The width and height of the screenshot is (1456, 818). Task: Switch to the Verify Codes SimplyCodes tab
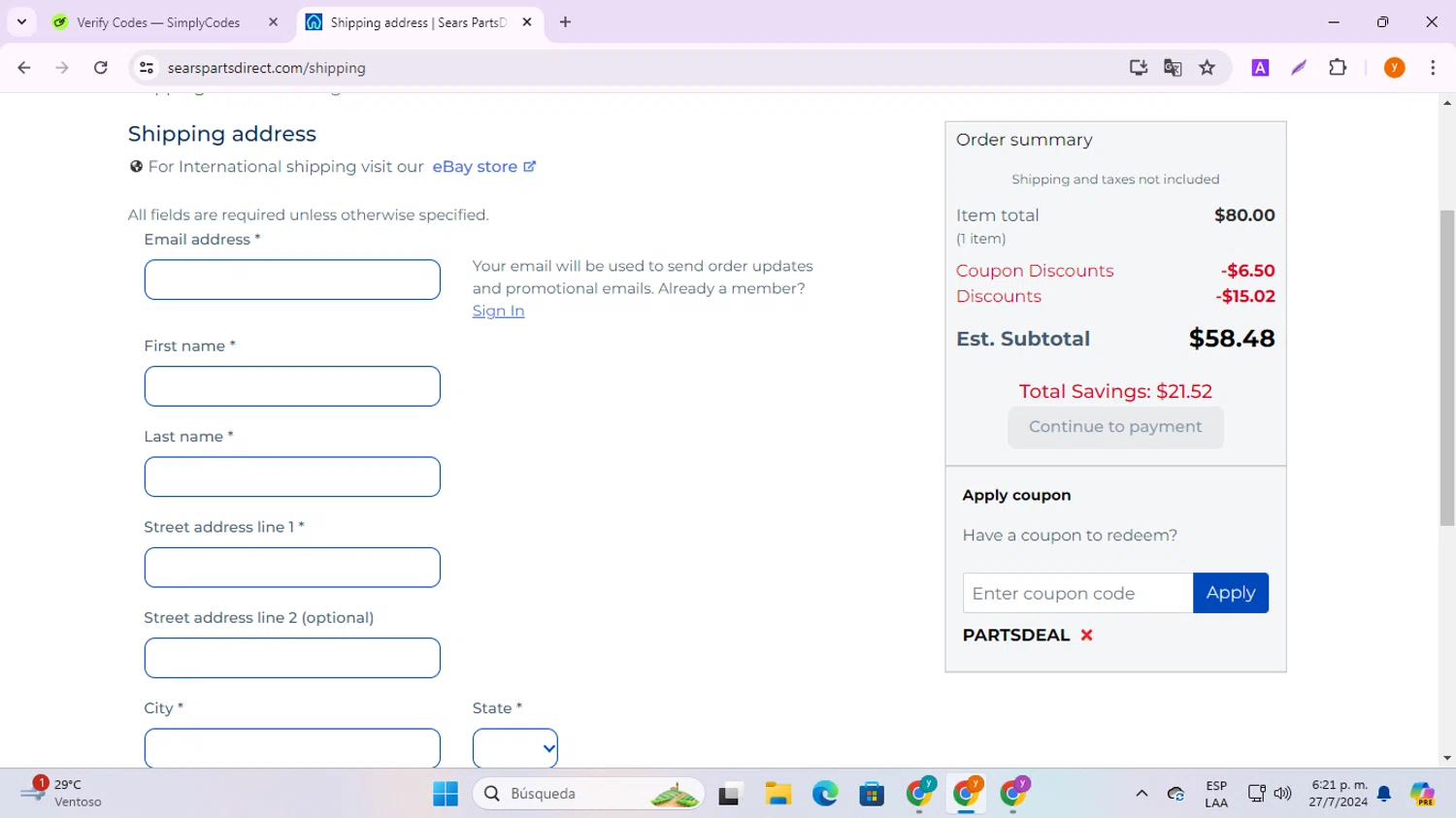[x=165, y=22]
